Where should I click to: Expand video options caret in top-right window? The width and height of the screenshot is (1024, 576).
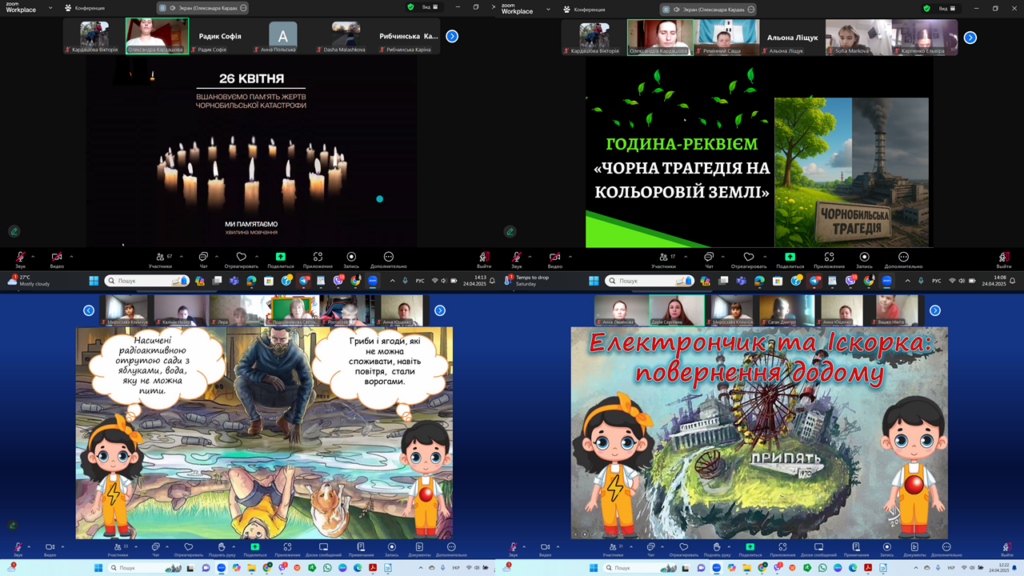pos(569,256)
